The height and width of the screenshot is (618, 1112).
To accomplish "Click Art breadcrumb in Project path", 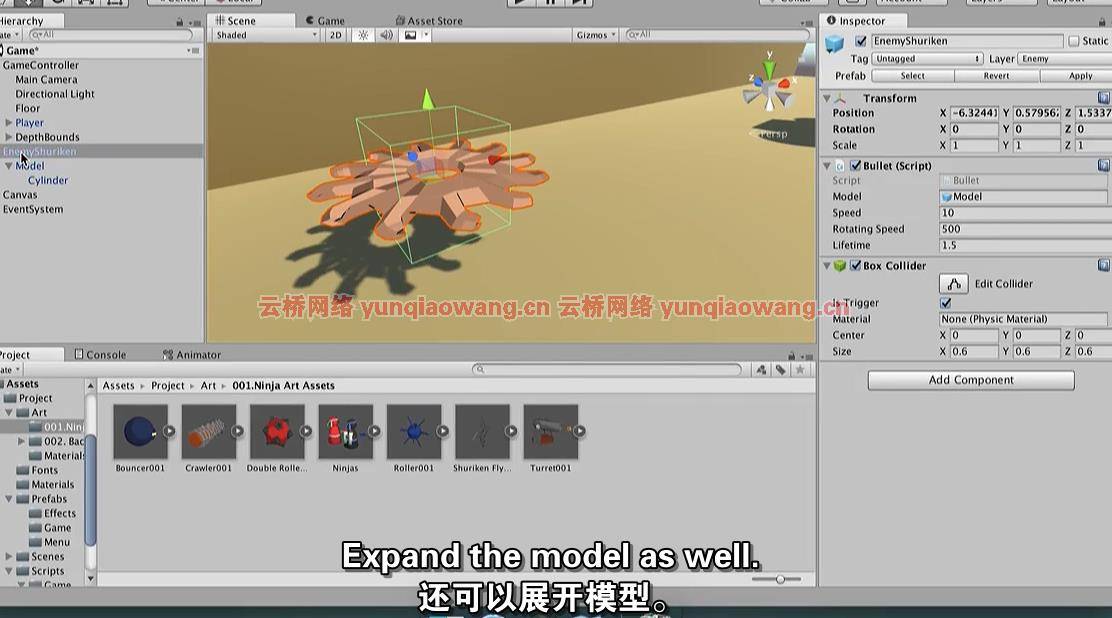I will (208, 385).
